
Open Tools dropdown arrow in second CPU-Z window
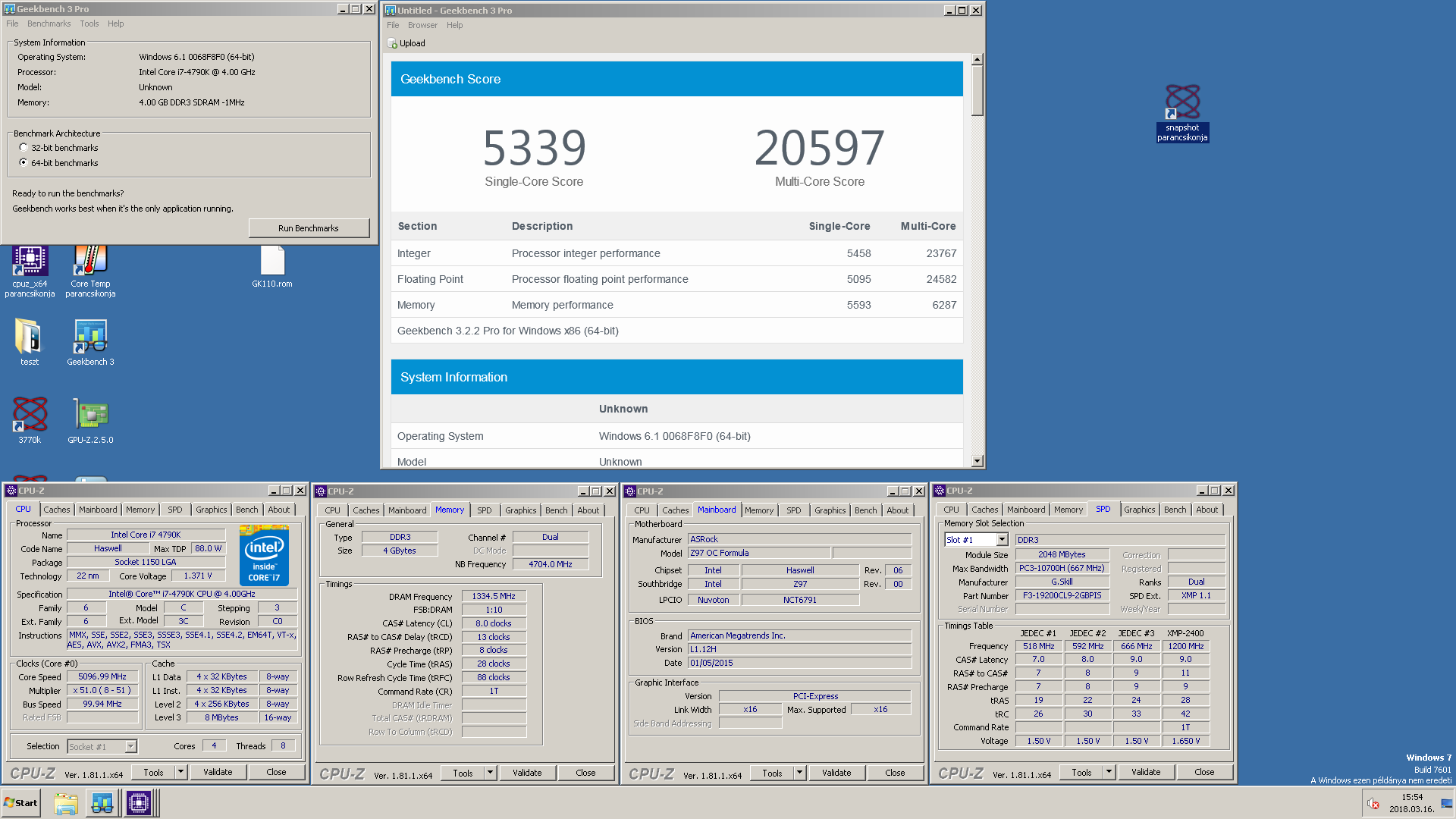(x=490, y=773)
